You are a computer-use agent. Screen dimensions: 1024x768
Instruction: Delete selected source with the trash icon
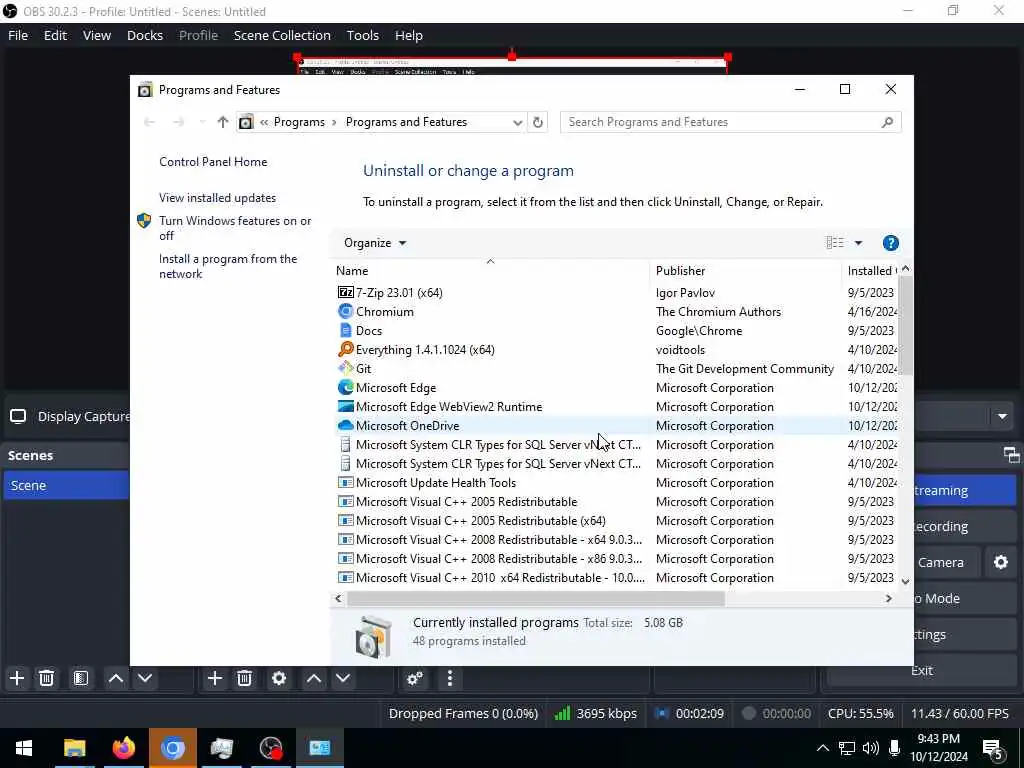coord(244,679)
